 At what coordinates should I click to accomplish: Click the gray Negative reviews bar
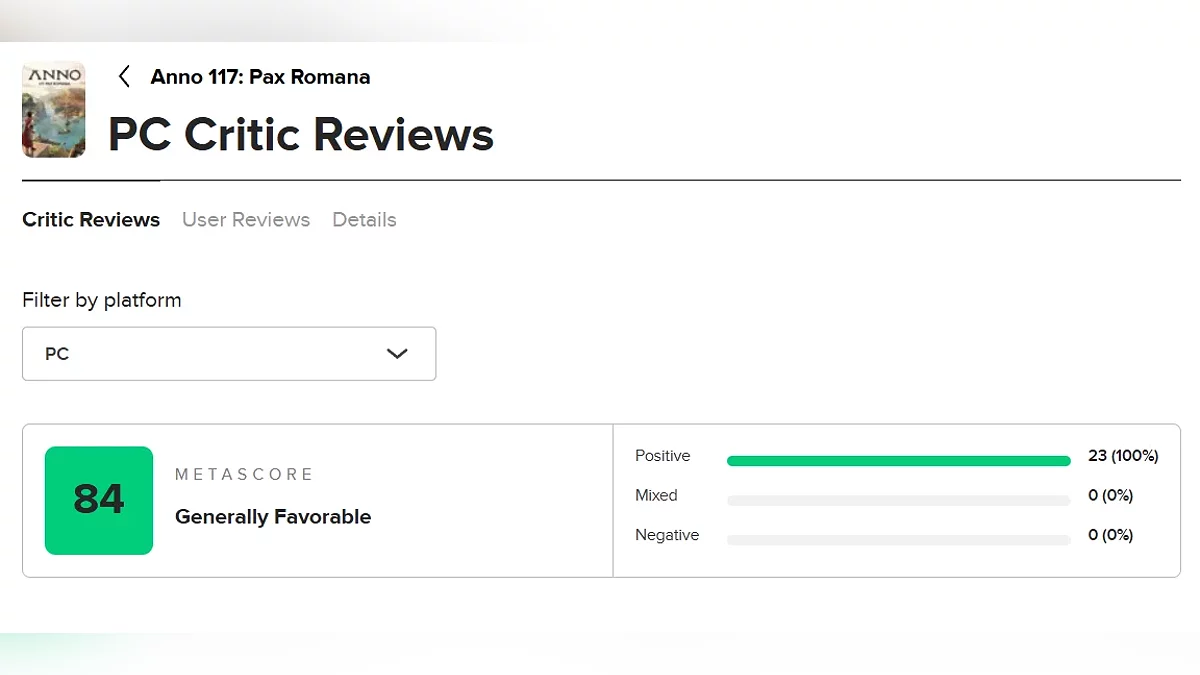point(898,540)
